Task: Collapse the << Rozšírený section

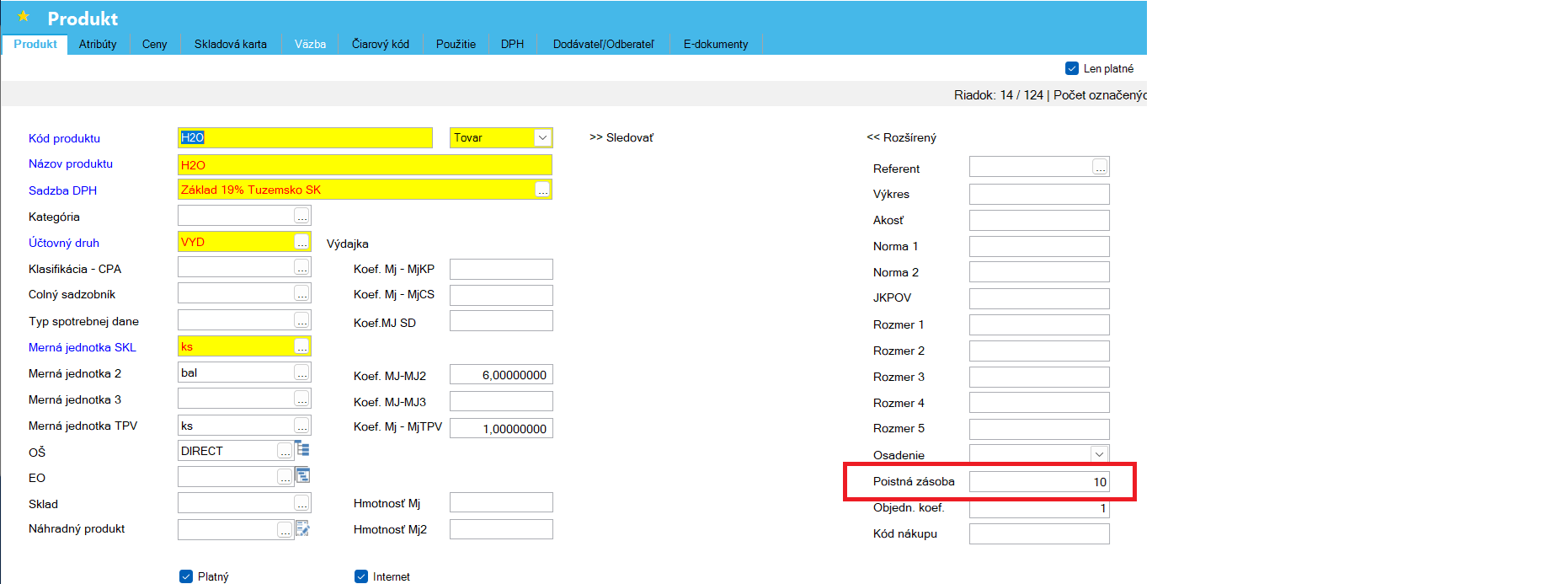Action: (901, 137)
